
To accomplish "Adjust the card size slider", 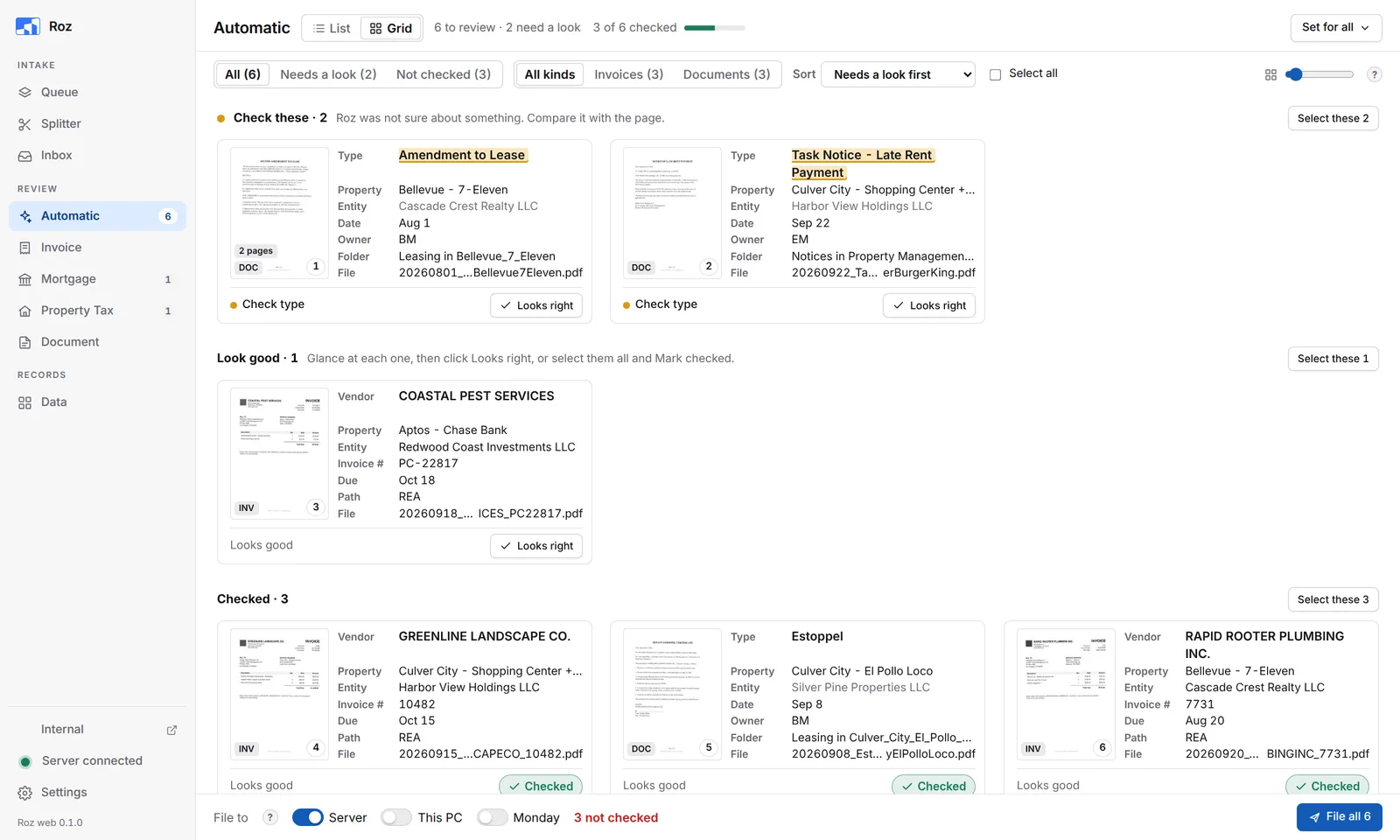I will pyautogui.click(x=1319, y=74).
